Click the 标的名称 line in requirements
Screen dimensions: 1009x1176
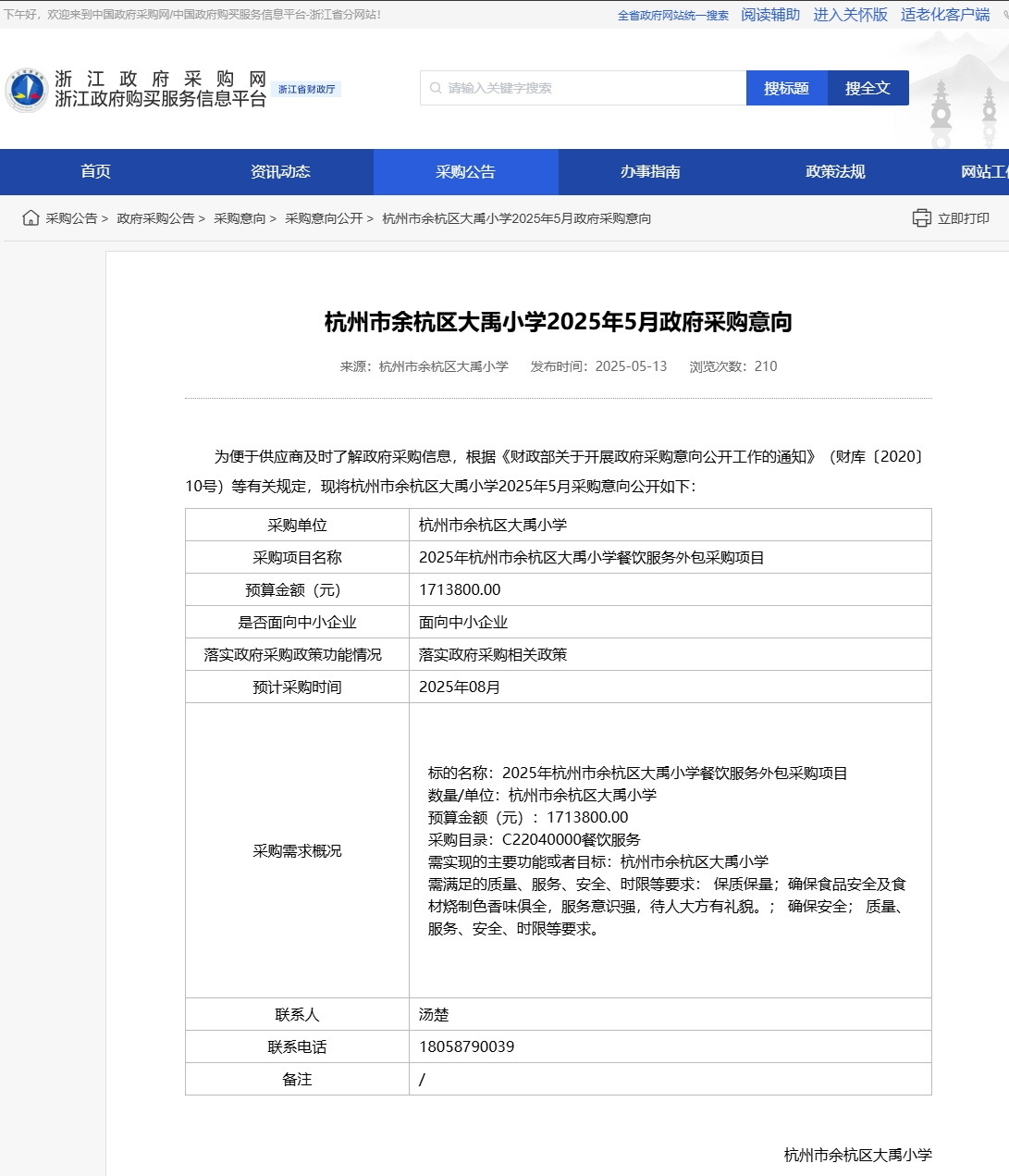coord(638,773)
